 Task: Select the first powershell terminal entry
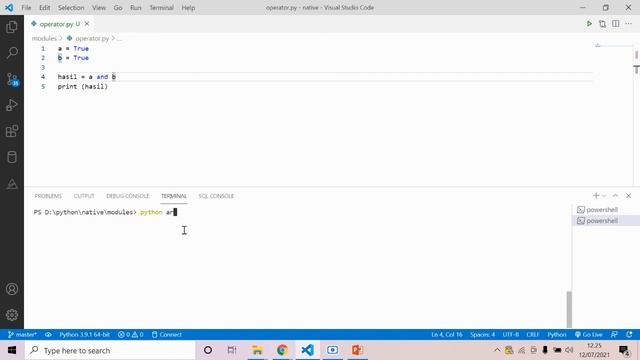tap(606, 209)
